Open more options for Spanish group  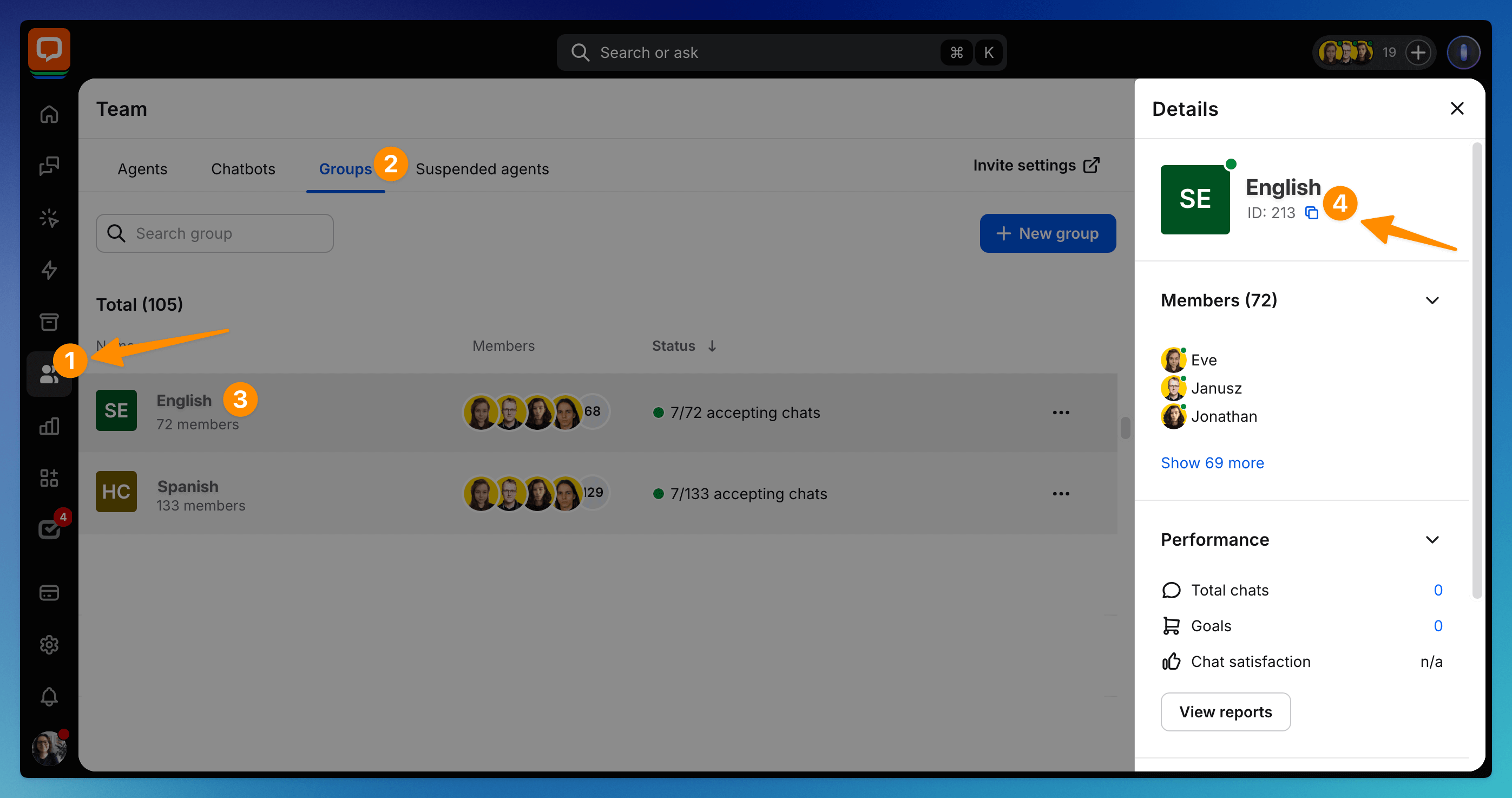pyautogui.click(x=1061, y=494)
